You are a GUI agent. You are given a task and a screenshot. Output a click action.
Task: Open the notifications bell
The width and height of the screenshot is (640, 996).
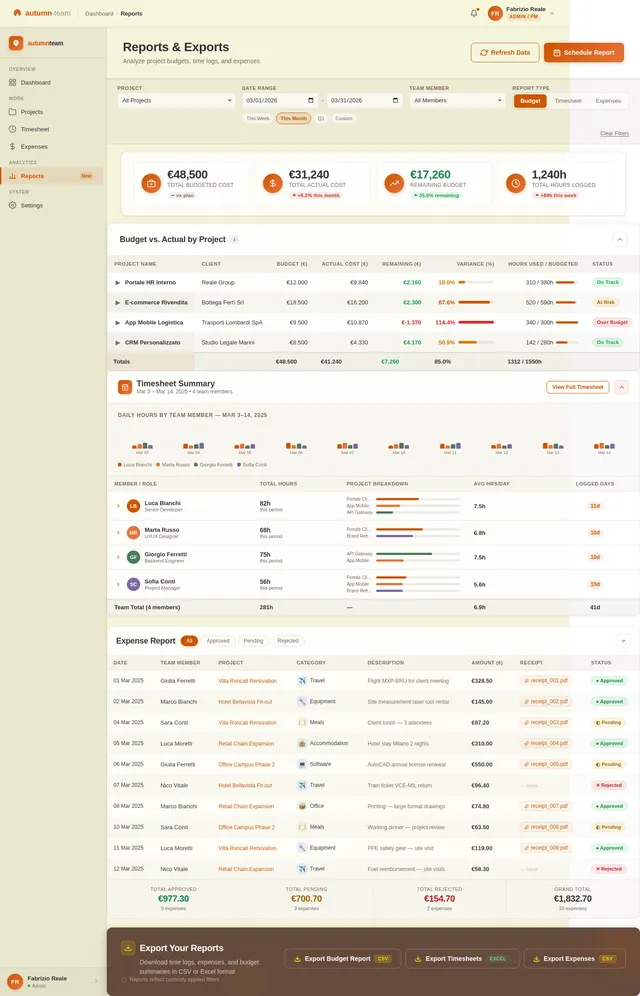pyautogui.click(x=474, y=13)
